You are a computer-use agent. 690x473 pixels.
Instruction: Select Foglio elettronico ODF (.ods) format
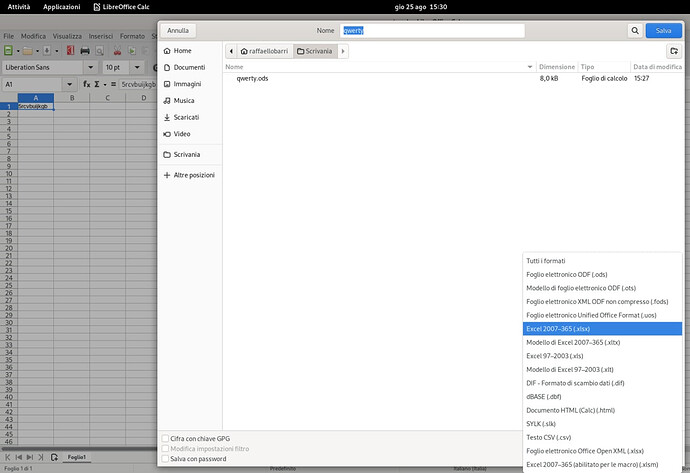coord(602,275)
